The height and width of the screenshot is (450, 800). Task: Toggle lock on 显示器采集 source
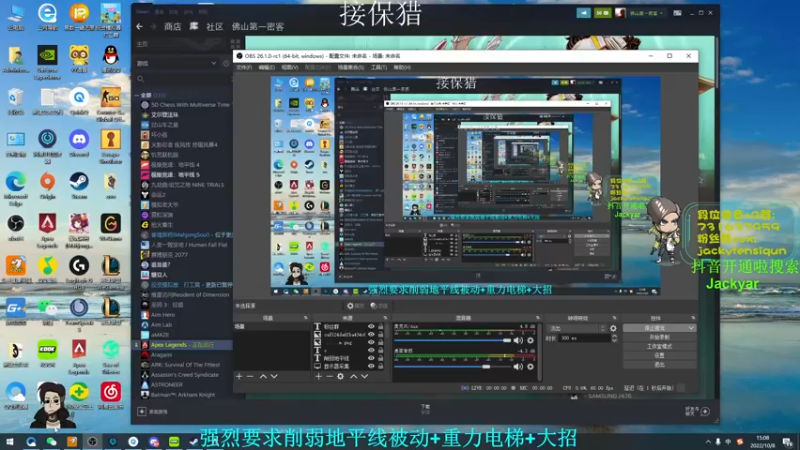[381, 366]
